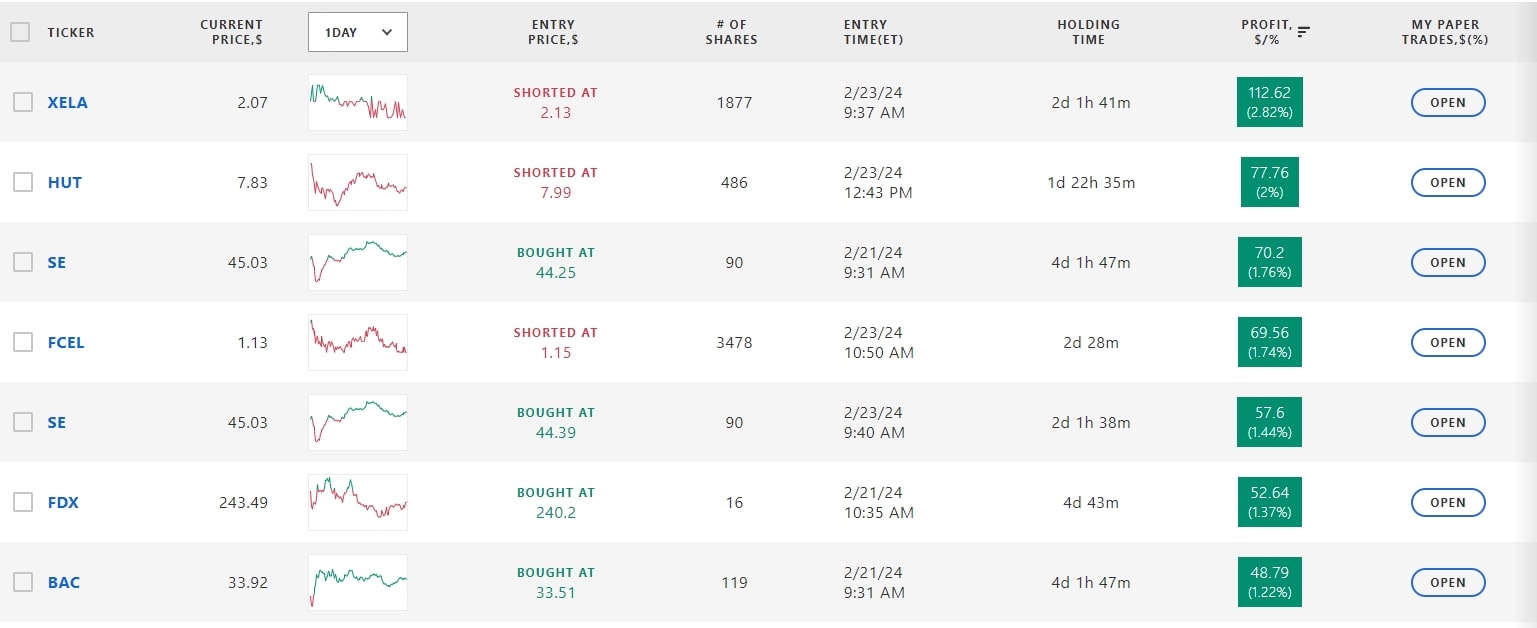Image resolution: width=1537 pixels, height=628 pixels.
Task: Check the XELA row checkbox
Action: (23, 102)
